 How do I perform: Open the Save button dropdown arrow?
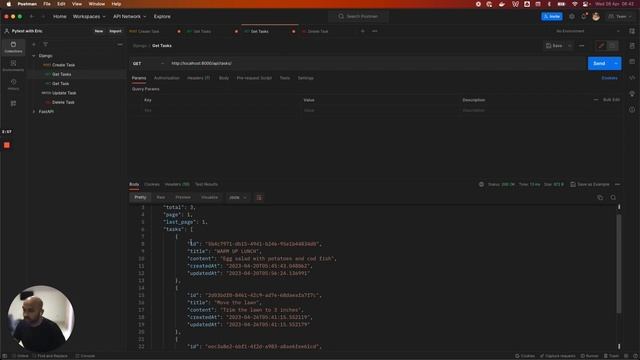point(570,46)
